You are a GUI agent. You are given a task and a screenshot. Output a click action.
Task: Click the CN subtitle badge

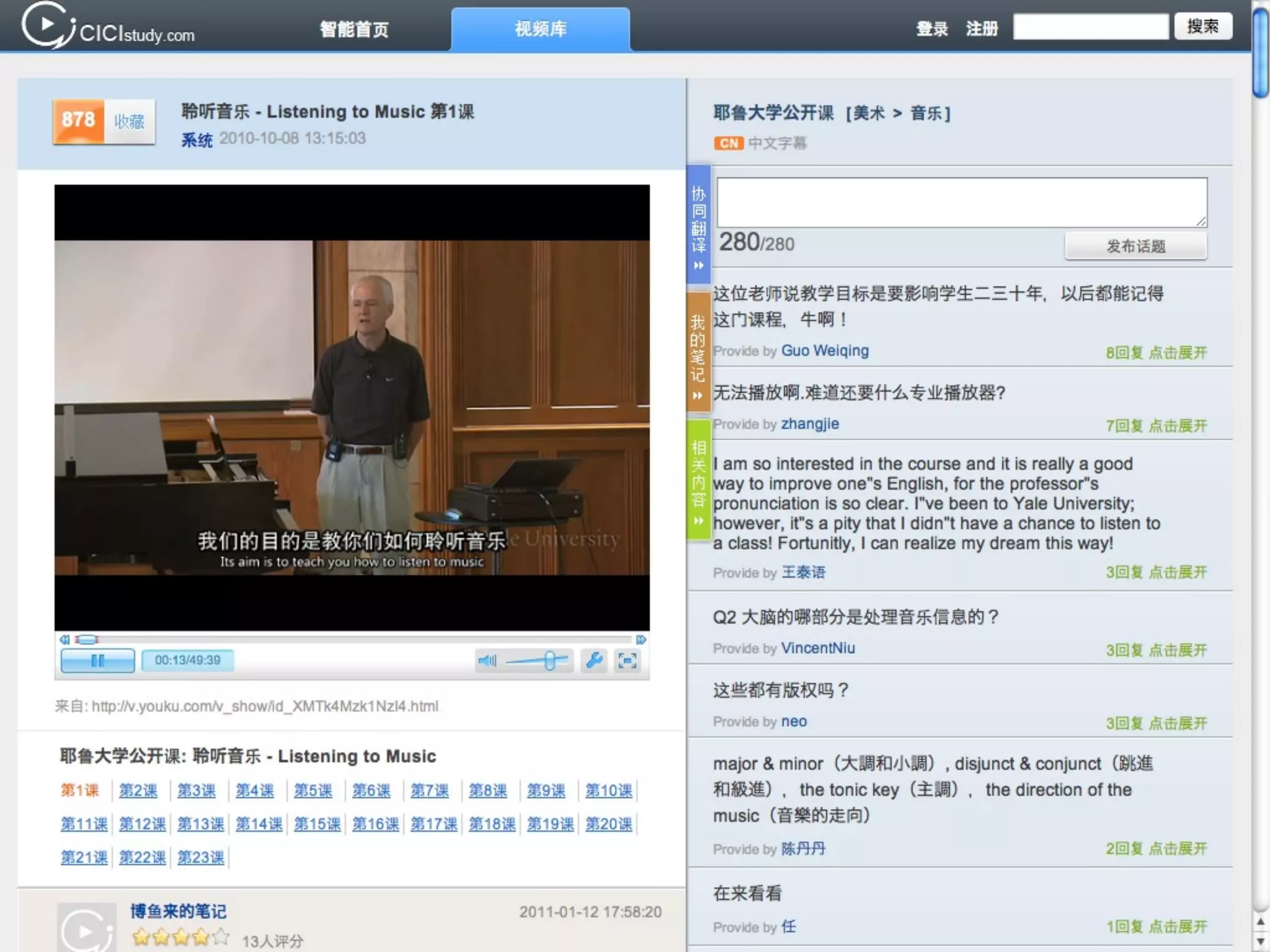click(729, 143)
